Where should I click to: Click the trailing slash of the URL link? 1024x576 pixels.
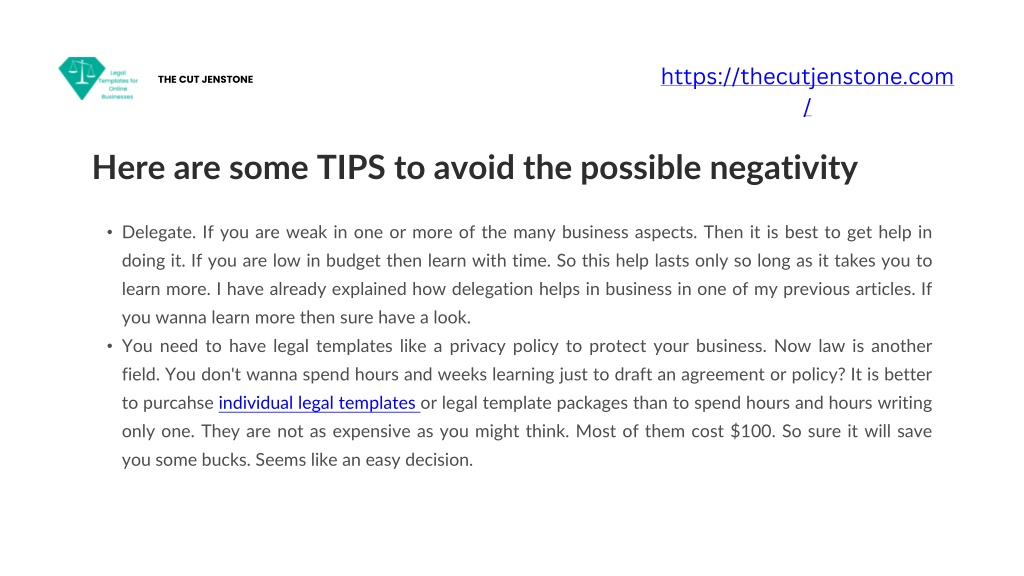(x=807, y=106)
